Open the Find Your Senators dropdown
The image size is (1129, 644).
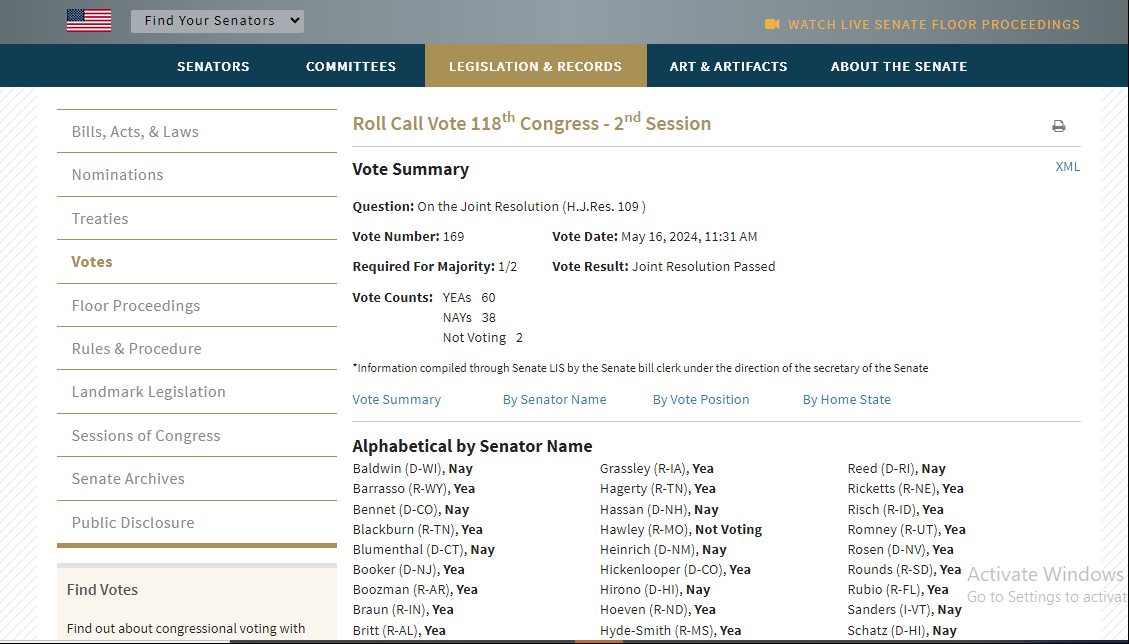217,21
